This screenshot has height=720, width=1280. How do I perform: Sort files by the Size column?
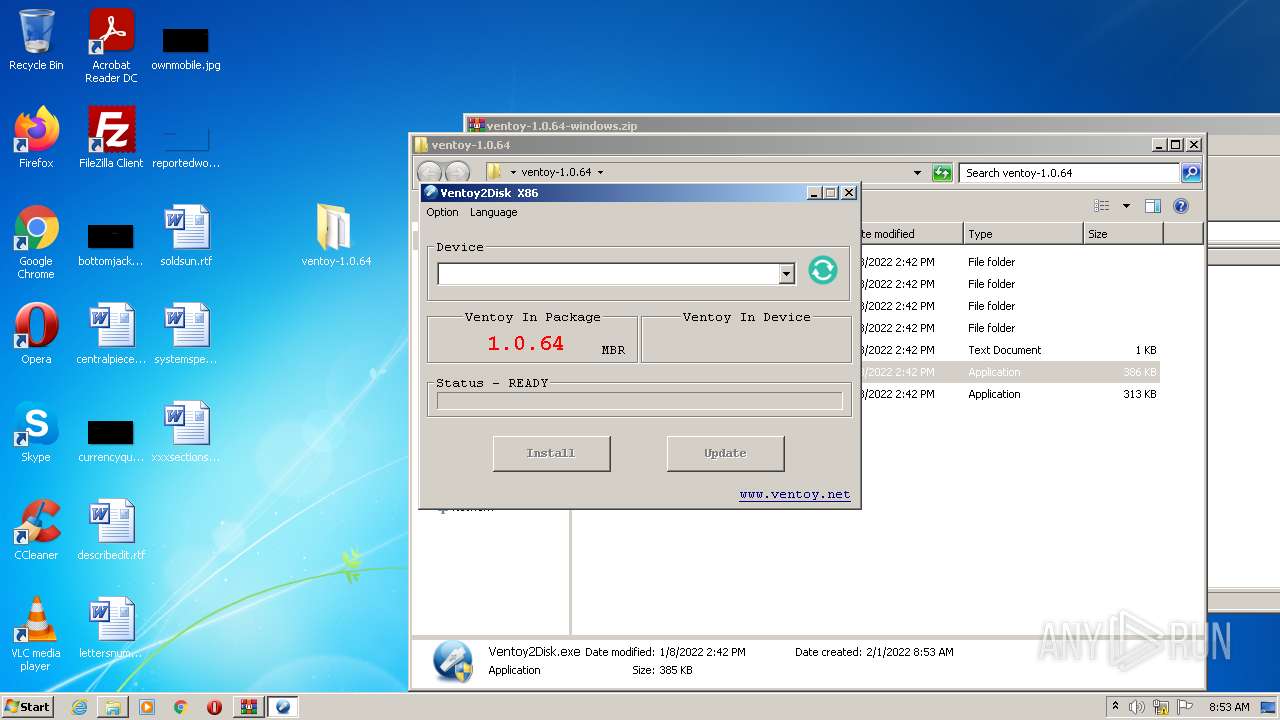(x=1123, y=234)
